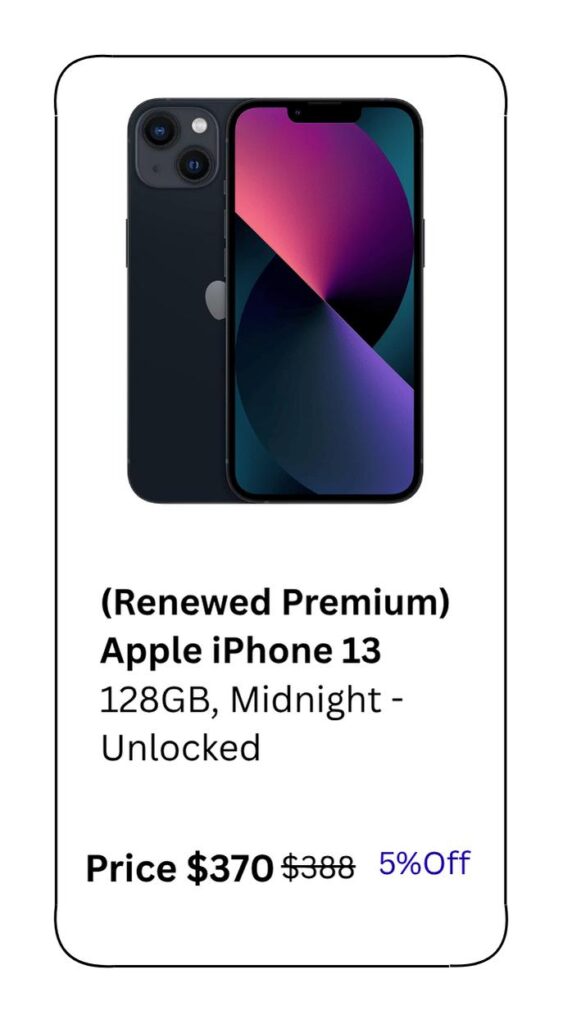Click the "128GB, Midnight -" description line

252,701
